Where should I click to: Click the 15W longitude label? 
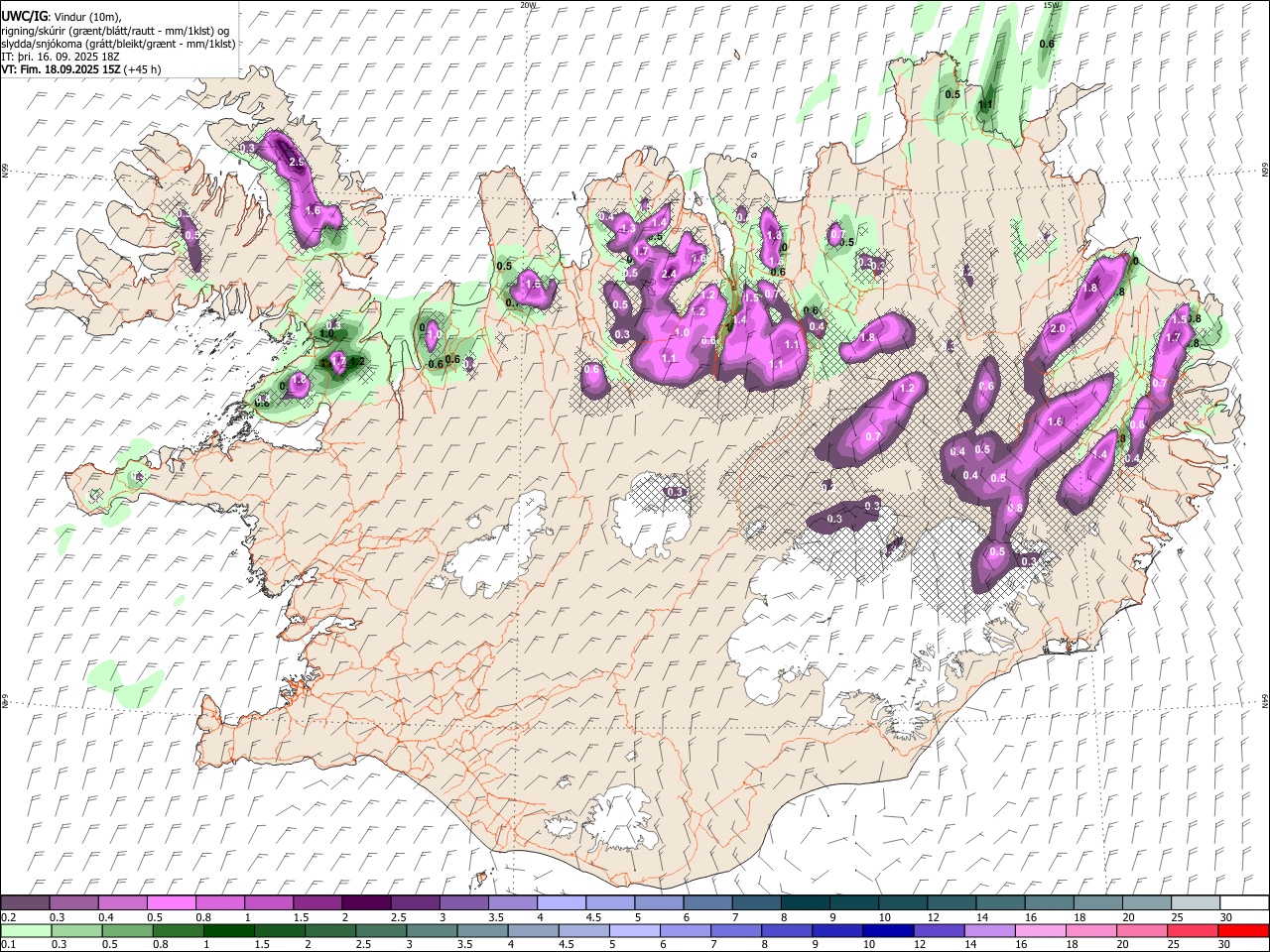click(x=1052, y=5)
